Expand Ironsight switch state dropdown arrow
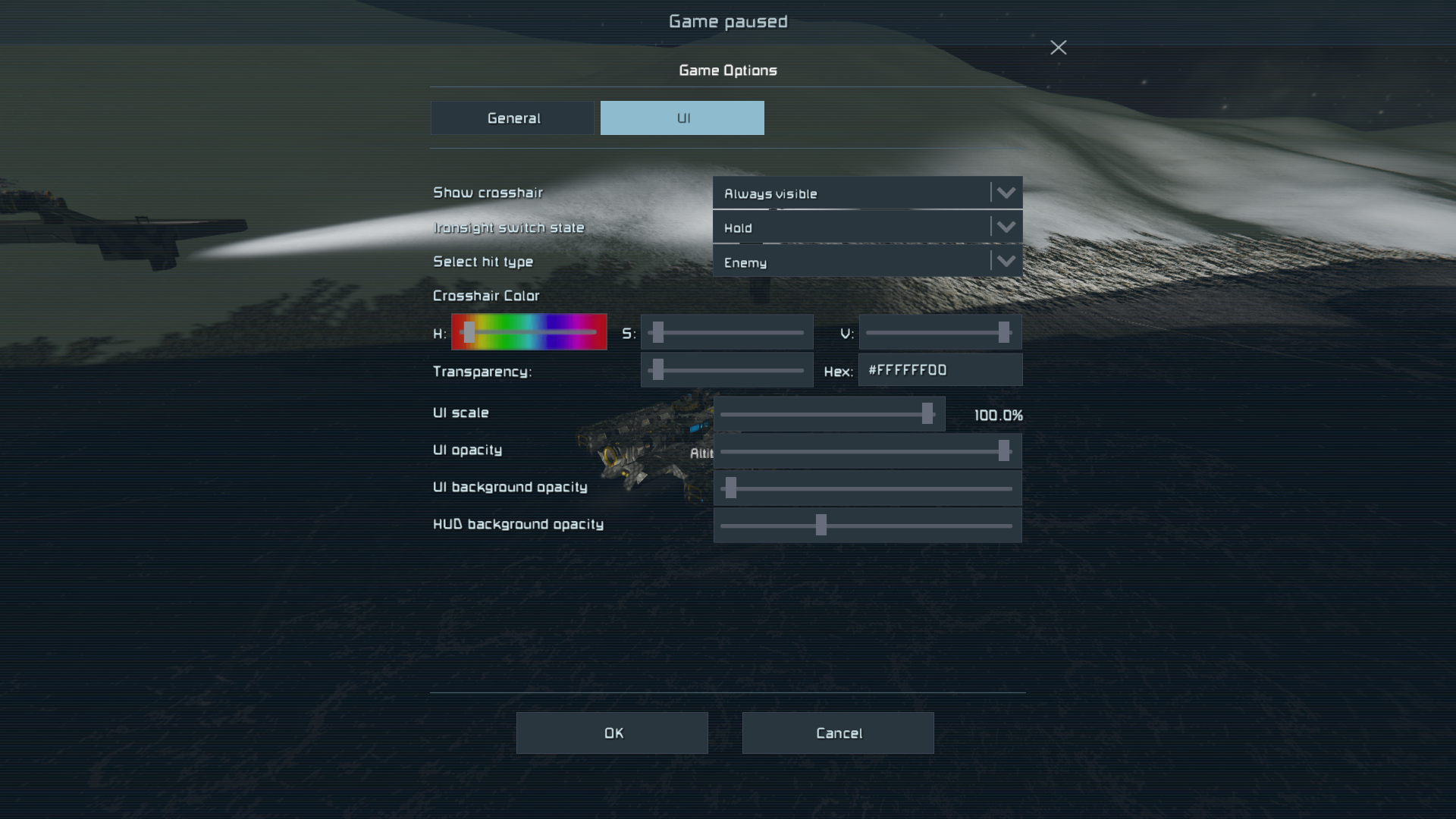This screenshot has height=819, width=1456. pyautogui.click(x=1006, y=227)
